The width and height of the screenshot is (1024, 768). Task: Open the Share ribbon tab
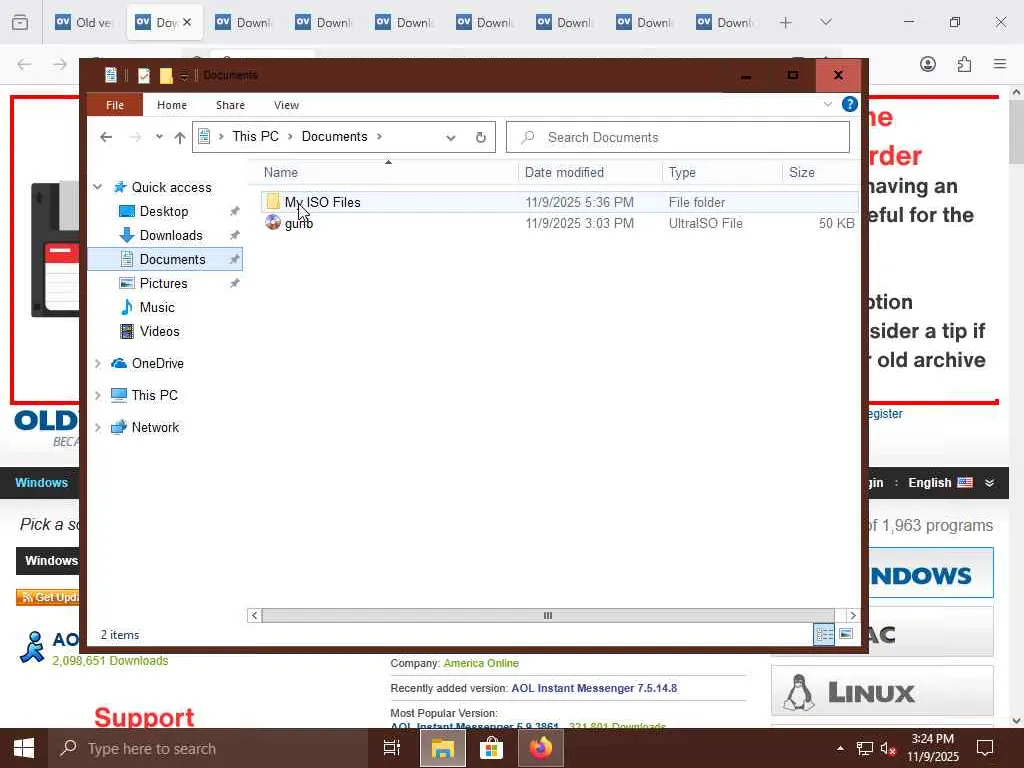231,105
